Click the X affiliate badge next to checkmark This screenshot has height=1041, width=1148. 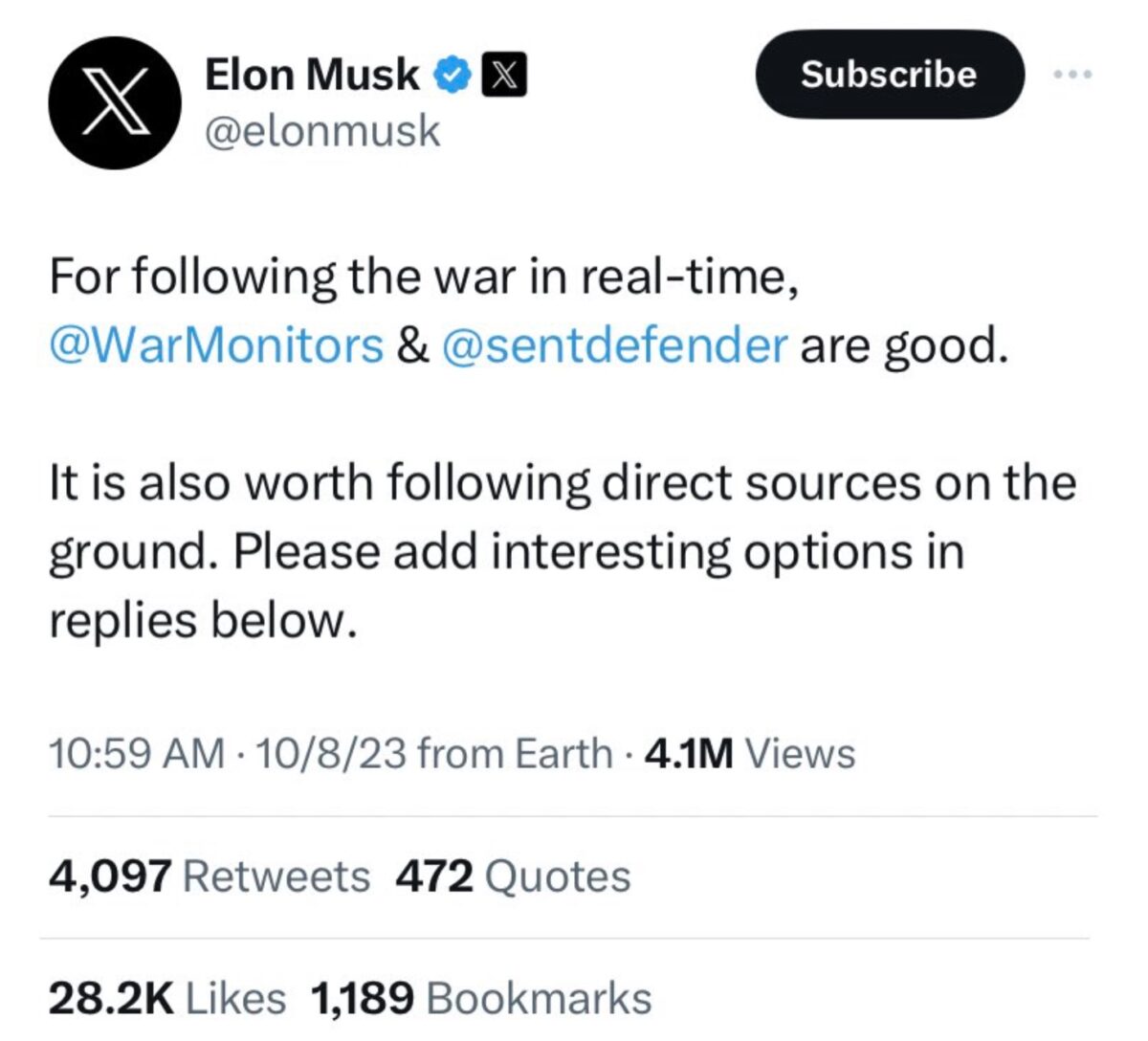coord(505,74)
